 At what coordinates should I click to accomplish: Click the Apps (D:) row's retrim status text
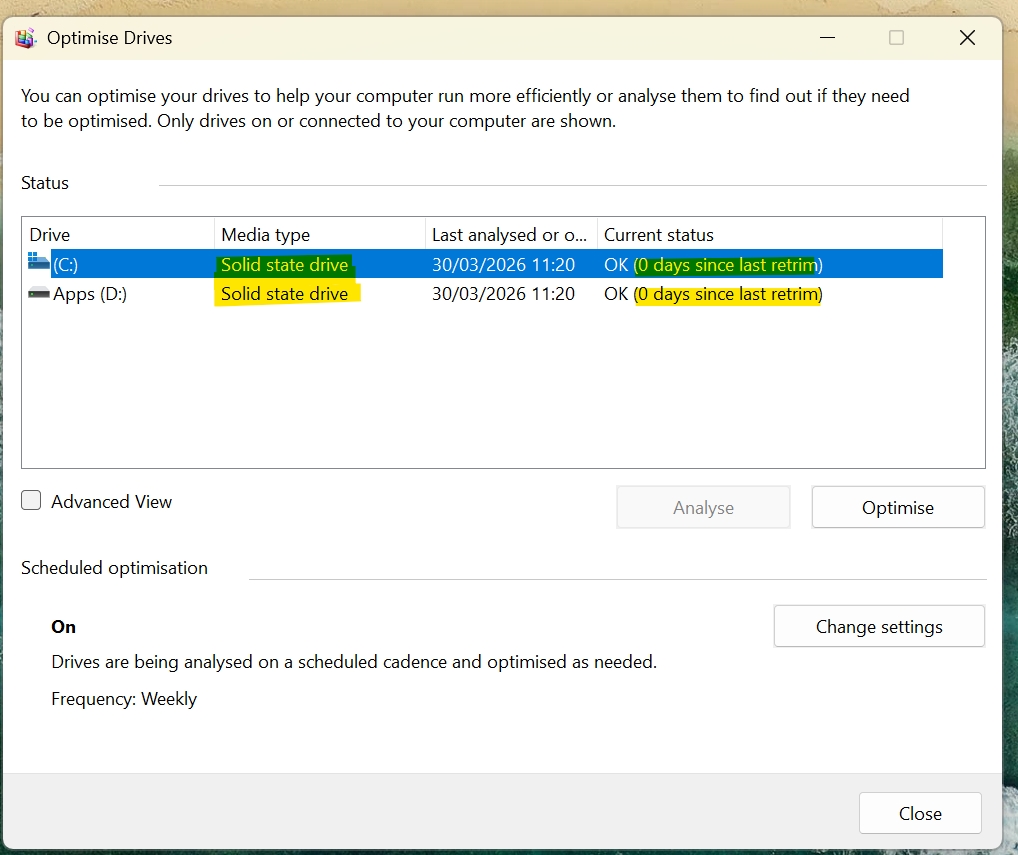tap(727, 294)
